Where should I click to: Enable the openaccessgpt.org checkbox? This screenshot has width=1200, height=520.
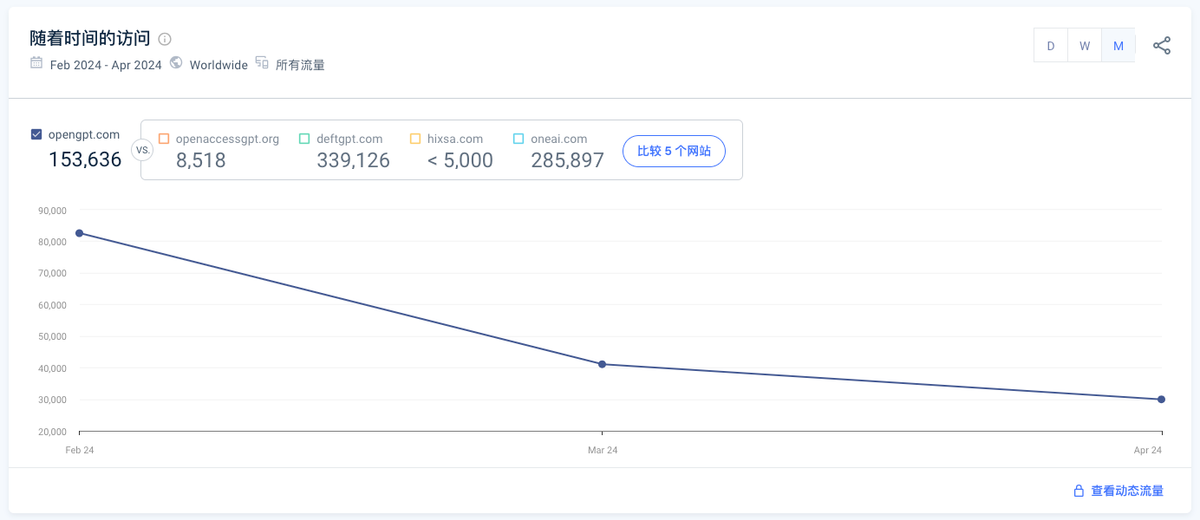[x=164, y=139]
